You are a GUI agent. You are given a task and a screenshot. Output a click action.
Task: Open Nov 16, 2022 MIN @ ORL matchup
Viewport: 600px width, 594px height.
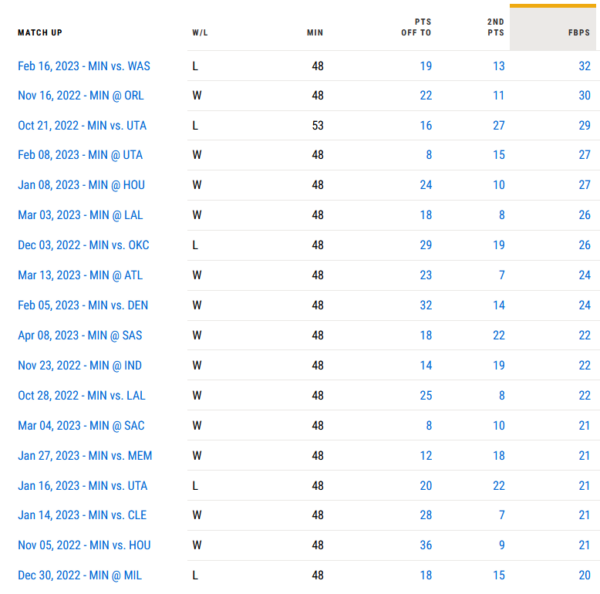(84, 96)
